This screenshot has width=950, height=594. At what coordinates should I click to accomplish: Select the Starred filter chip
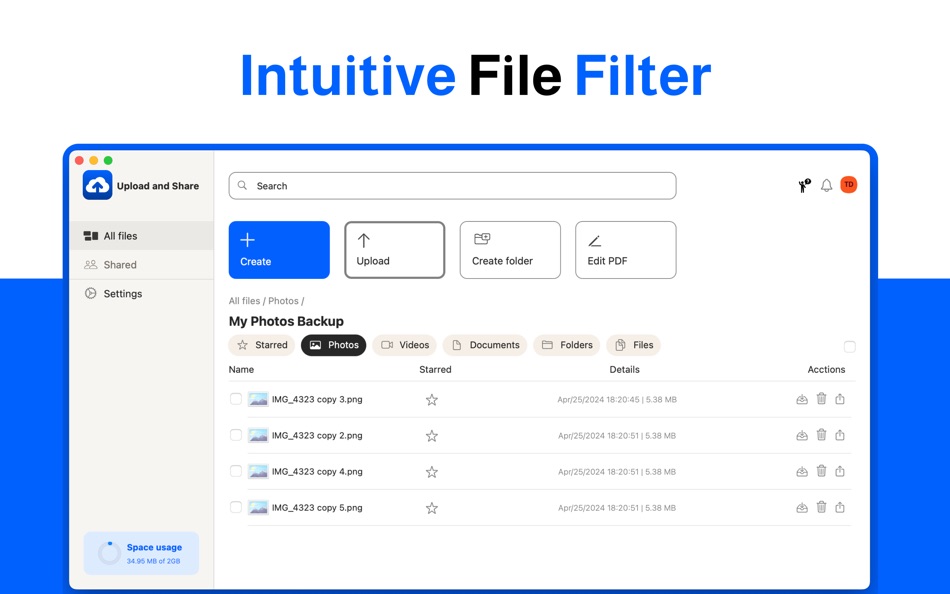click(x=262, y=345)
